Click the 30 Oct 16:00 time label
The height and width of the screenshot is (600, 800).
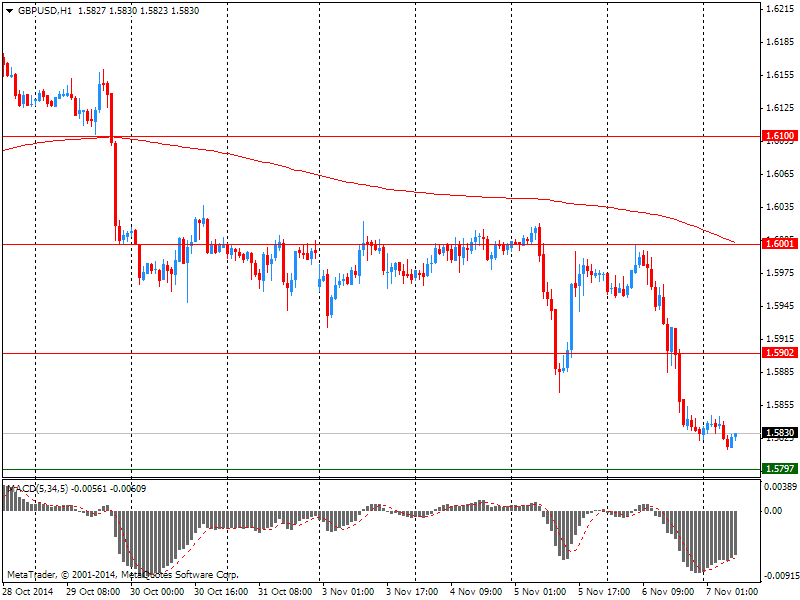pyautogui.click(x=221, y=592)
